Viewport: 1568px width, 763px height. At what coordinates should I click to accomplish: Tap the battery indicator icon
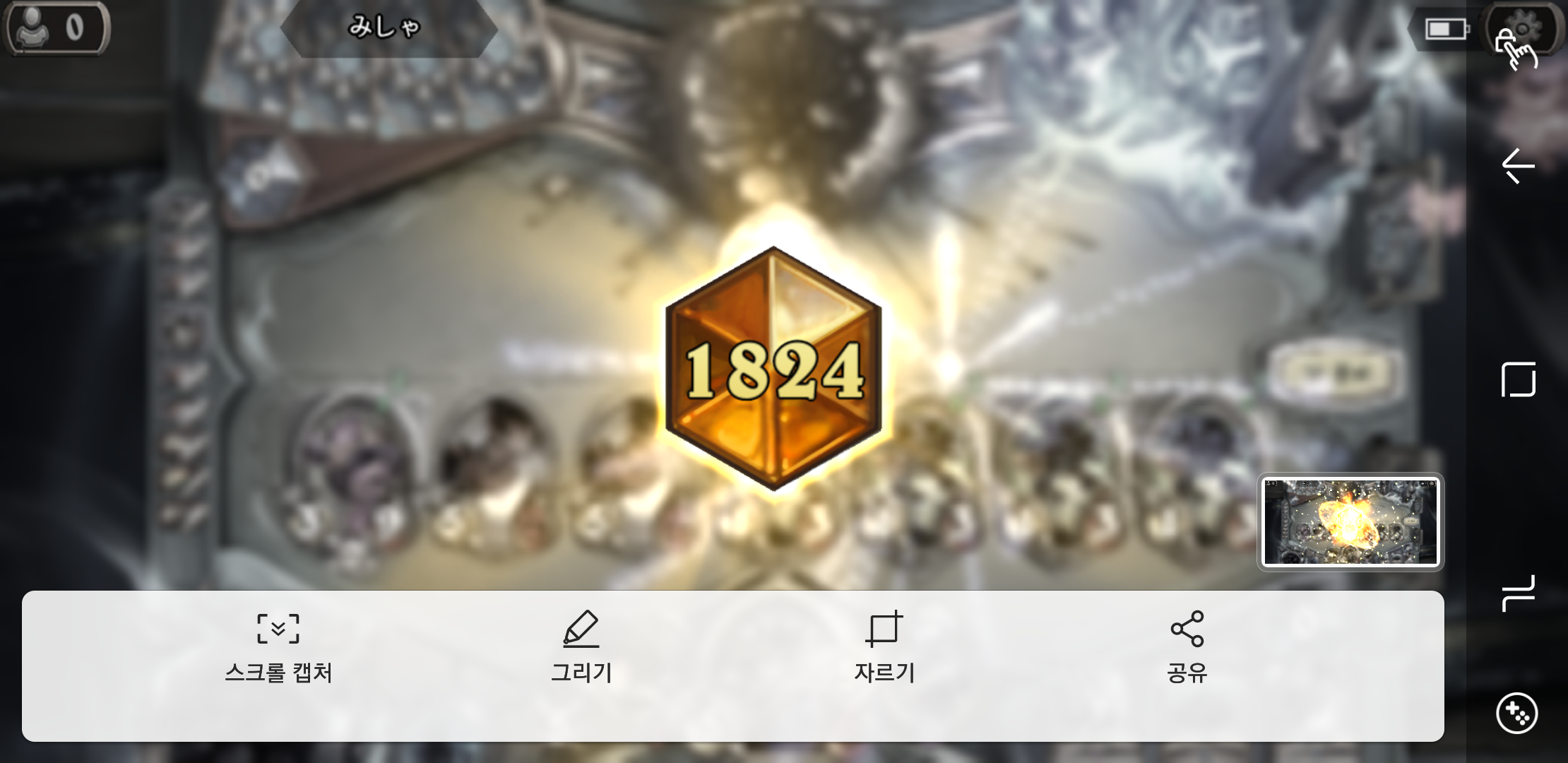(x=1447, y=29)
